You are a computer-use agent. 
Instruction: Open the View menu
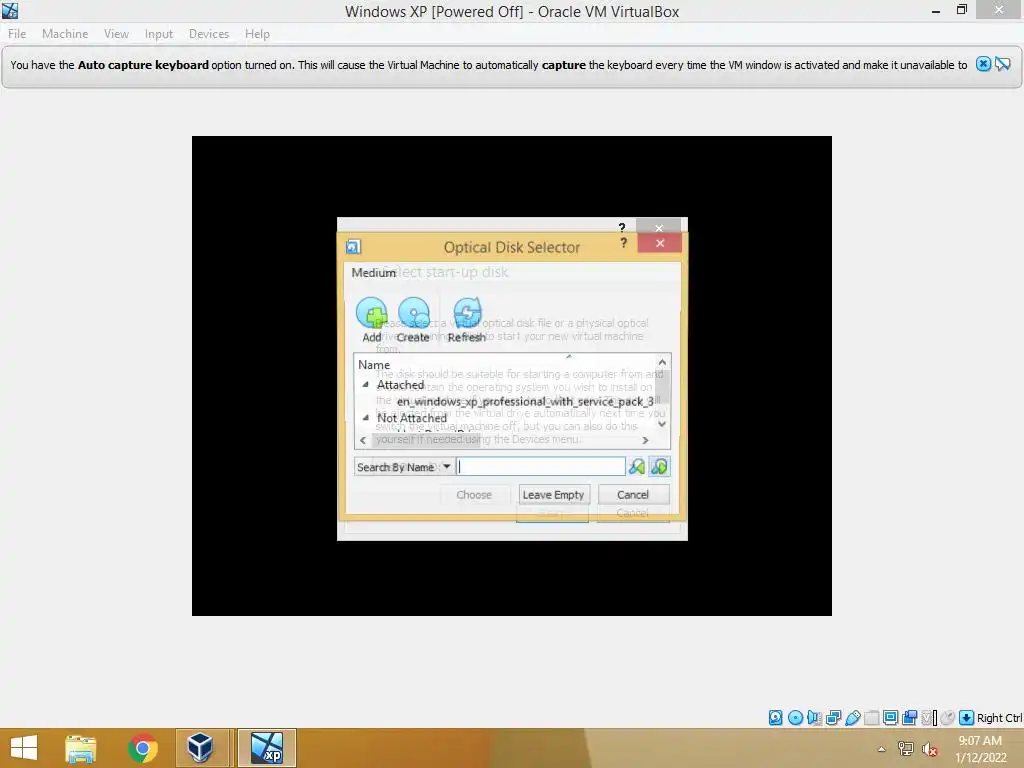116,34
